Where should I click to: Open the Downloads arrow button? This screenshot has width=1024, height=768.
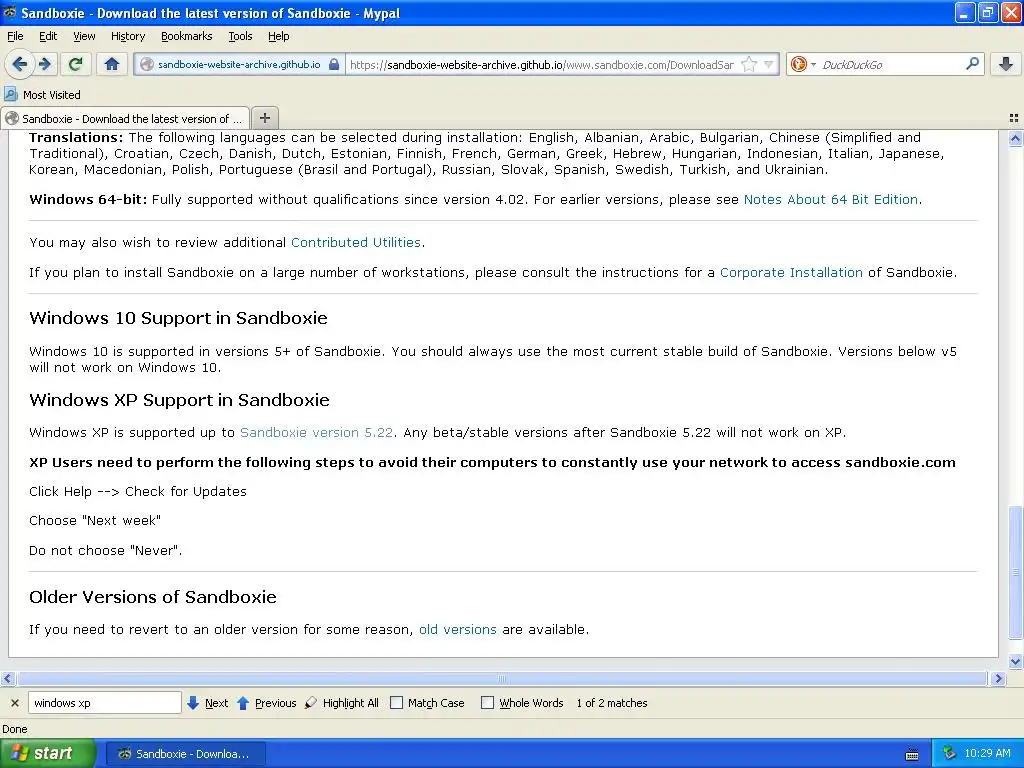point(1006,64)
